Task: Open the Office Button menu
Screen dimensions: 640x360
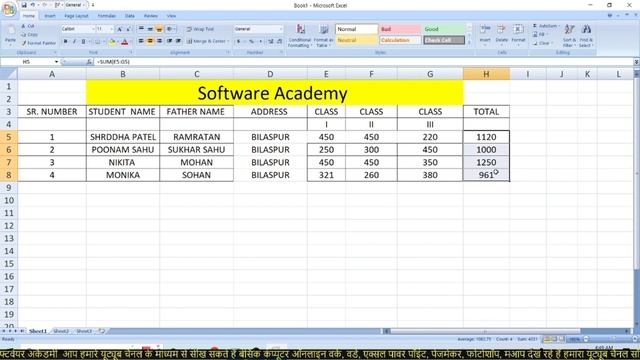Action: (x=9, y=9)
